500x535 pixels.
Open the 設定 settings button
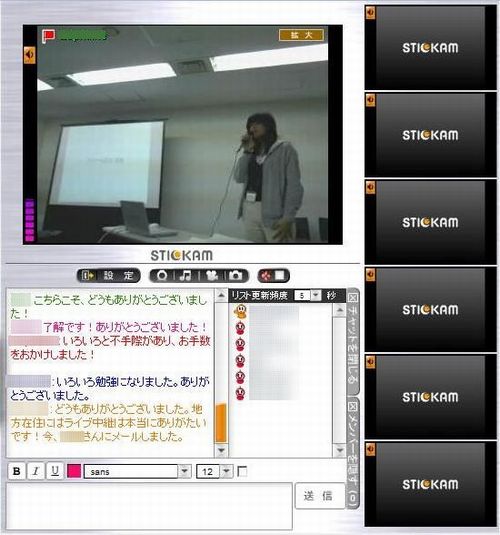click(109, 275)
